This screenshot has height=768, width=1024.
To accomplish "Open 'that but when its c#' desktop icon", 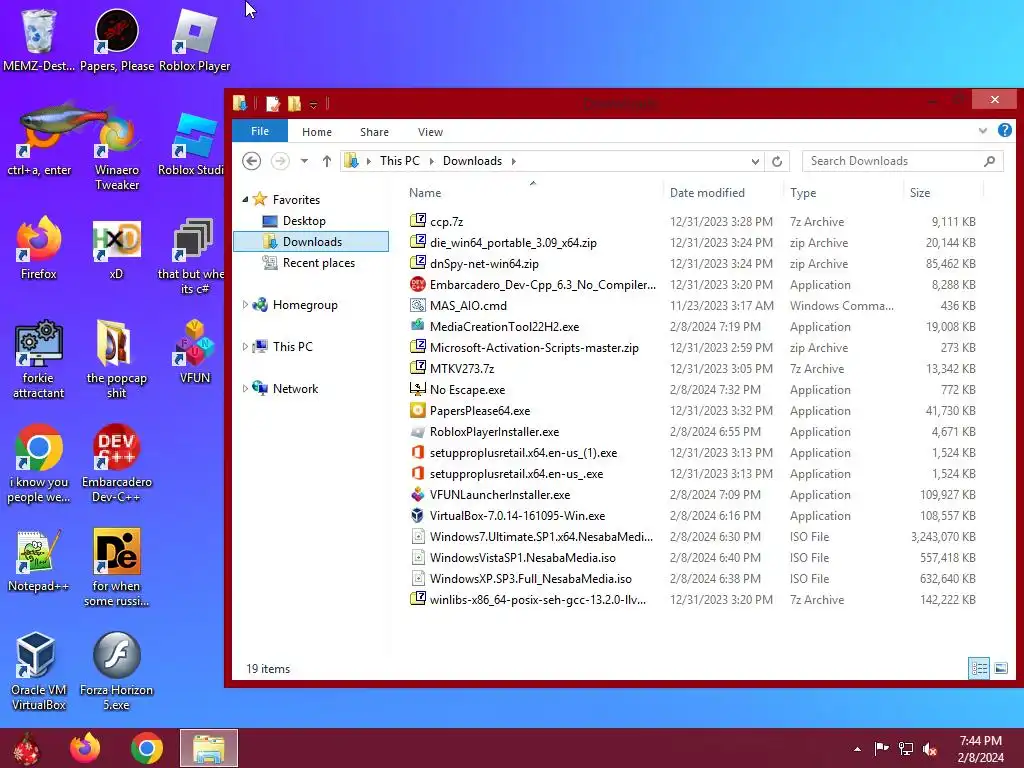I will point(191,256).
